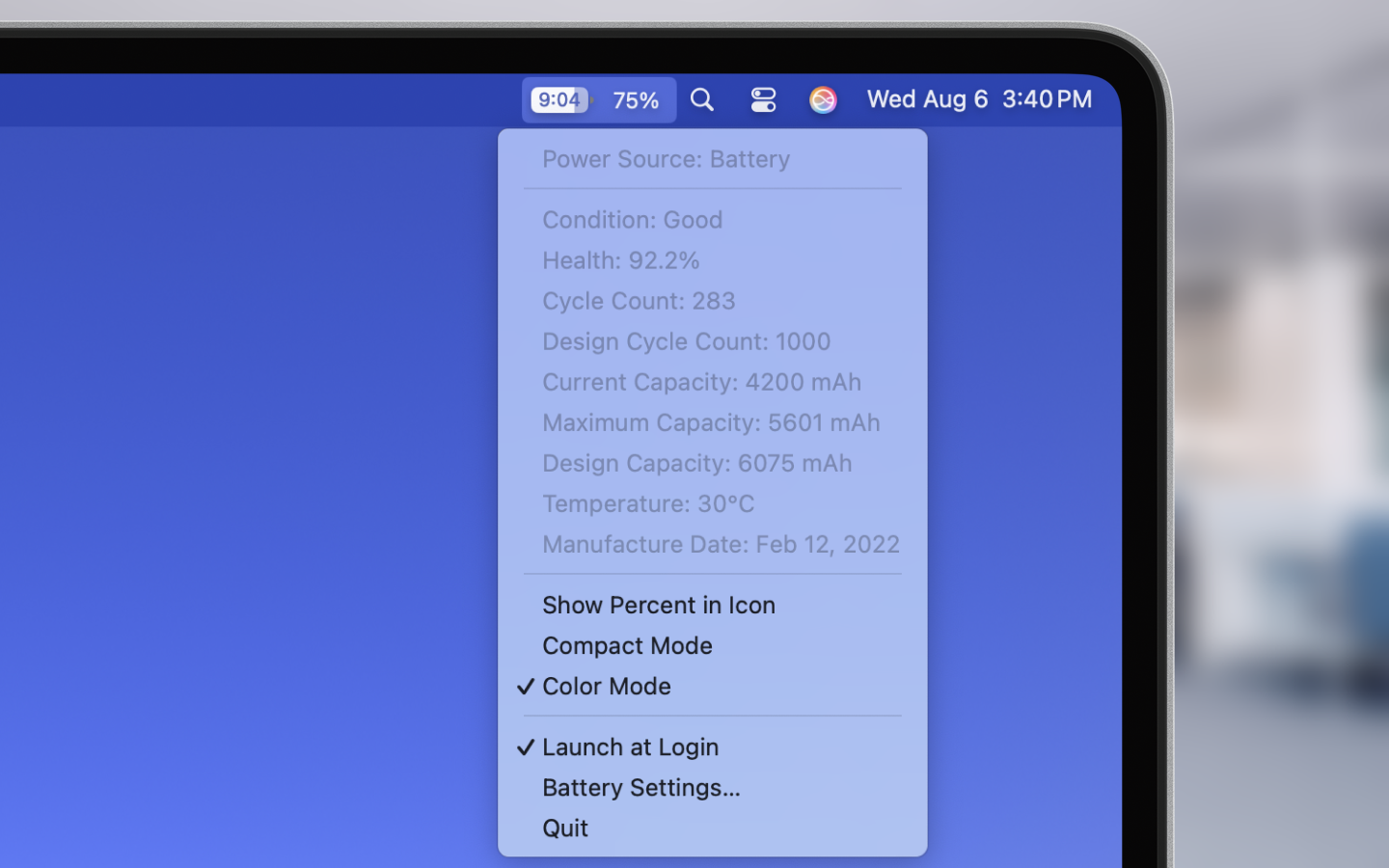Quit the battery app
1389x868 pixels.
564,827
